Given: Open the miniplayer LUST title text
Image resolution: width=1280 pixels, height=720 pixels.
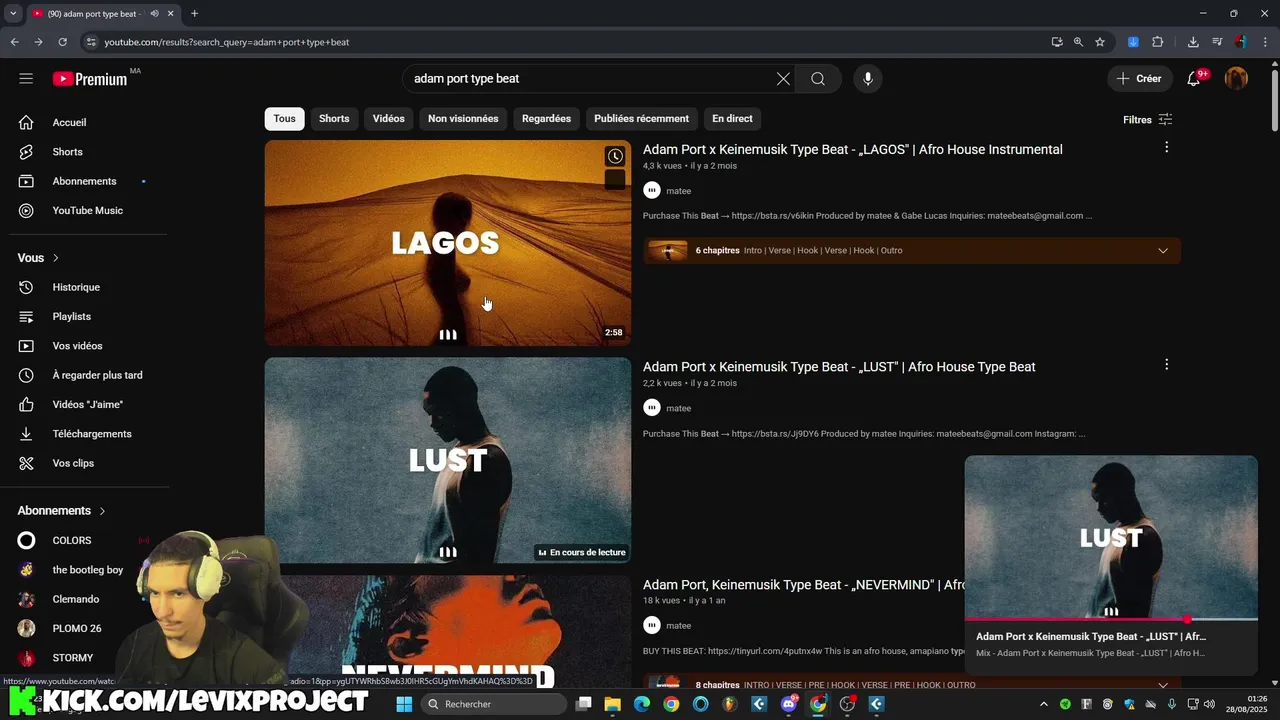Looking at the screenshot, I should pyautogui.click(x=1091, y=636).
